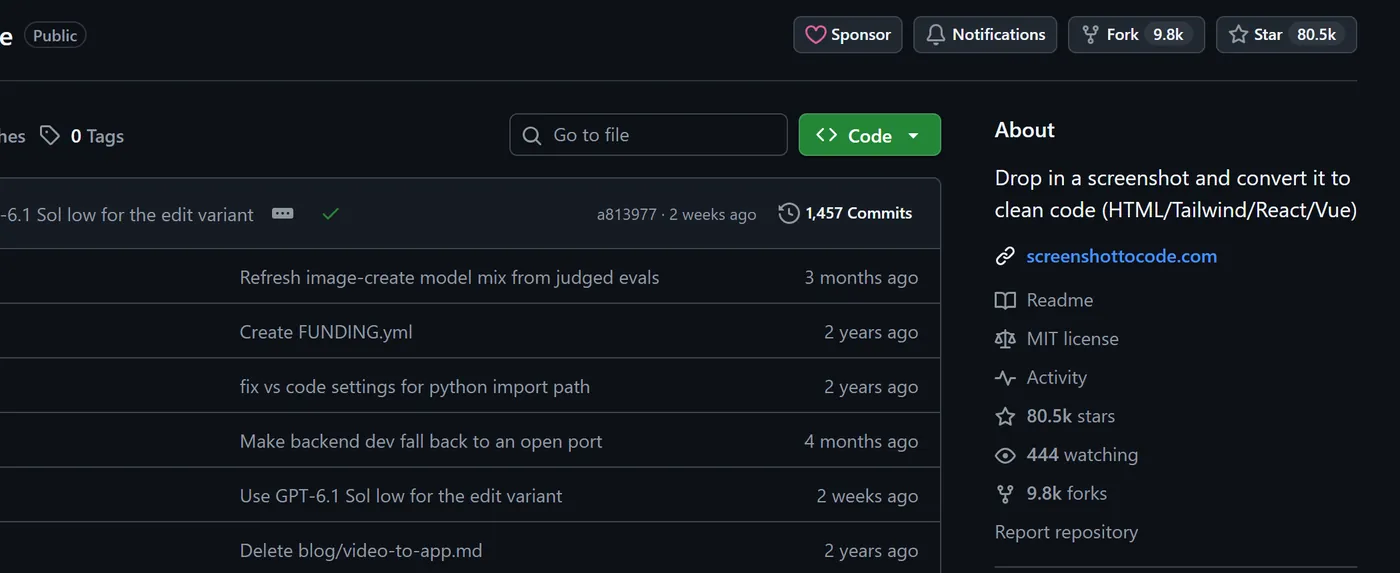View the 80.5k stars stargazers link
The image size is (1400, 573).
[x=1070, y=416]
